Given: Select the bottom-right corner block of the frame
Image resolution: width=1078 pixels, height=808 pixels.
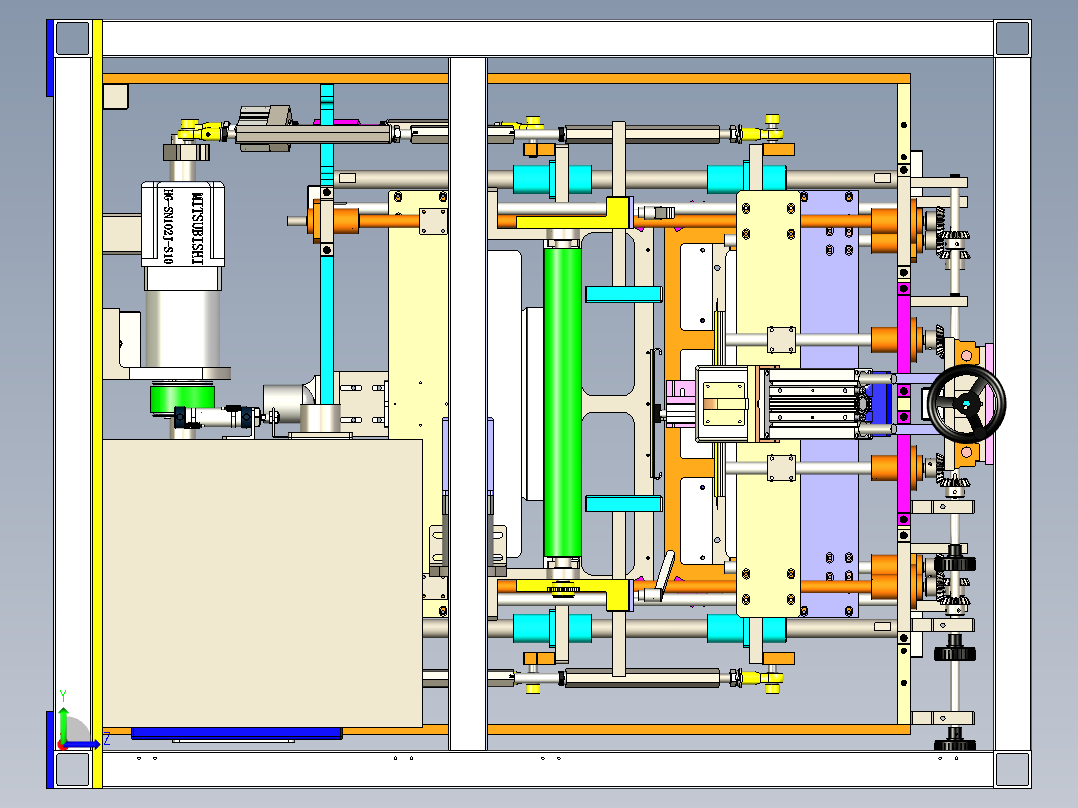Looking at the screenshot, I should point(1012,769).
